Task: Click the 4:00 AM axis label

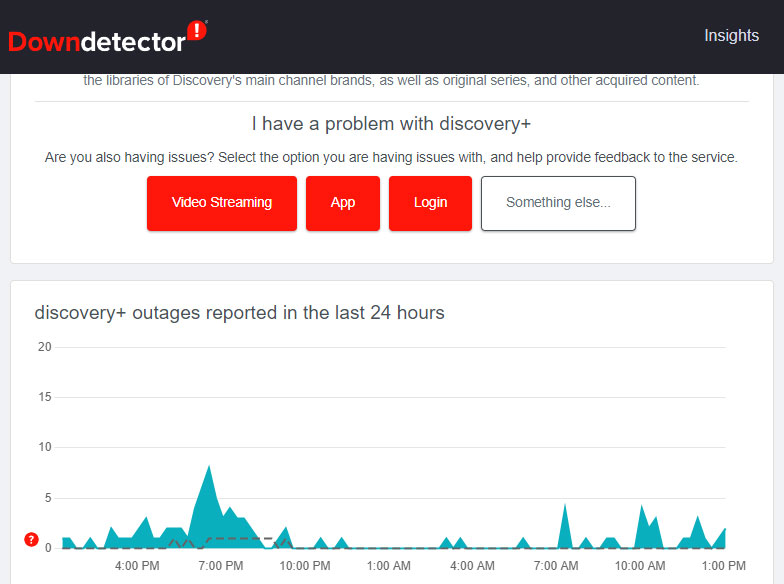Action: (x=472, y=566)
